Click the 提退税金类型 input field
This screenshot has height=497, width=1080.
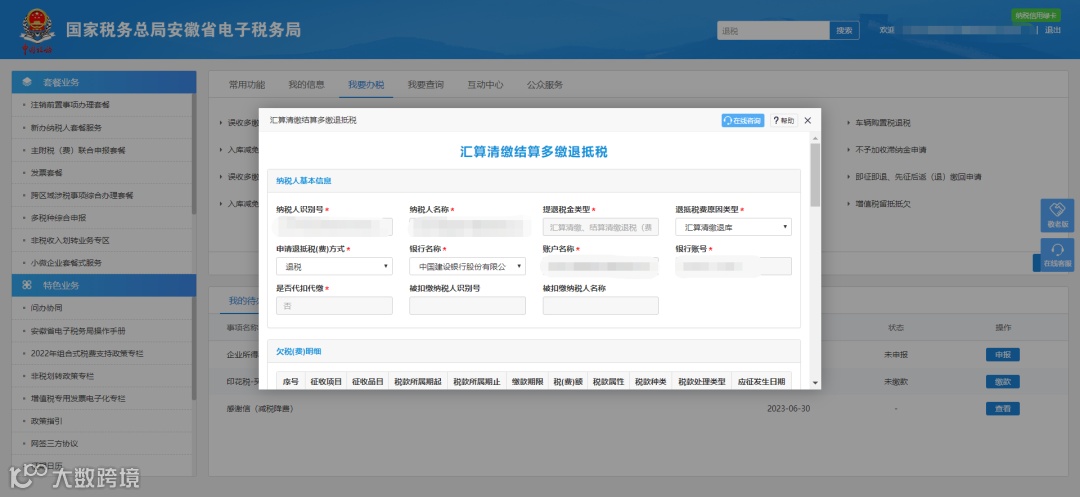(601, 227)
